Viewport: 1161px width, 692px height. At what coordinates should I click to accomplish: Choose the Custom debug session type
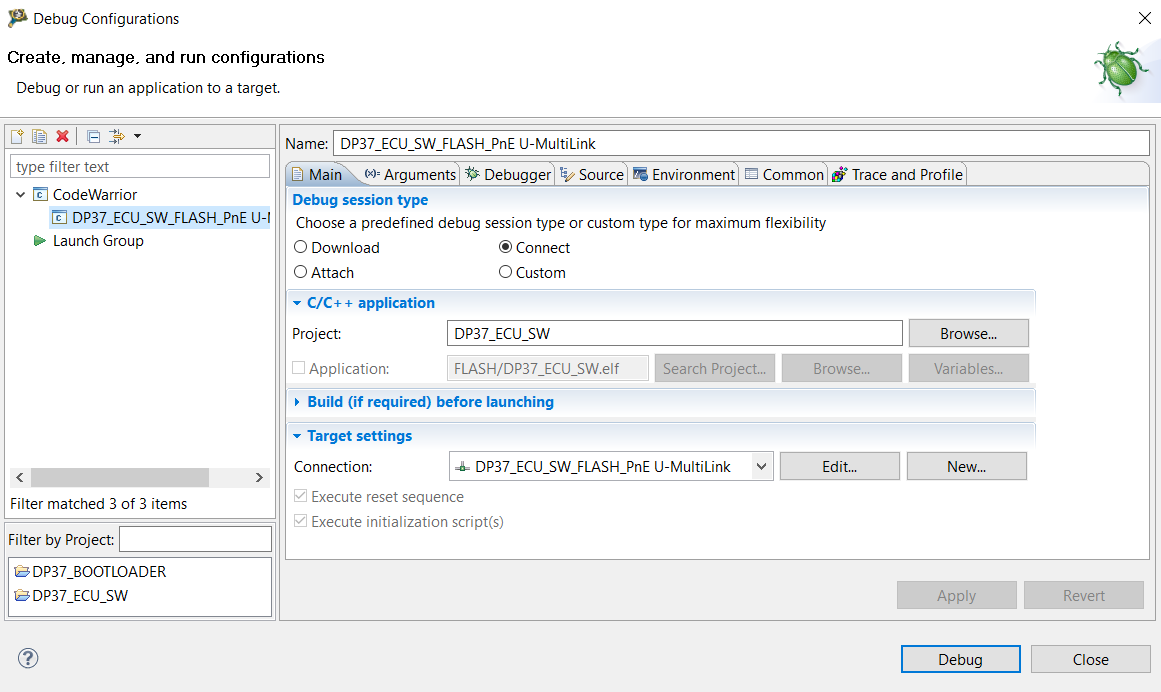pyautogui.click(x=505, y=272)
